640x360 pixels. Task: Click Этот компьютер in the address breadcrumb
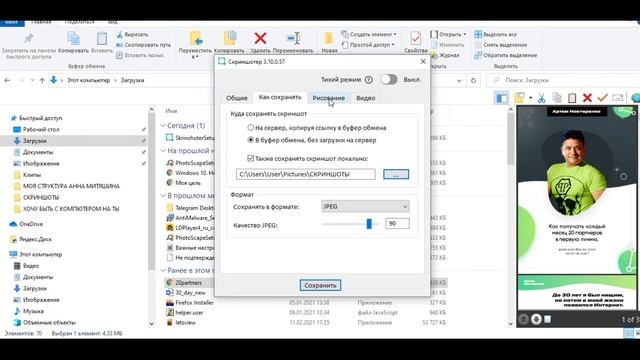[89, 80]
